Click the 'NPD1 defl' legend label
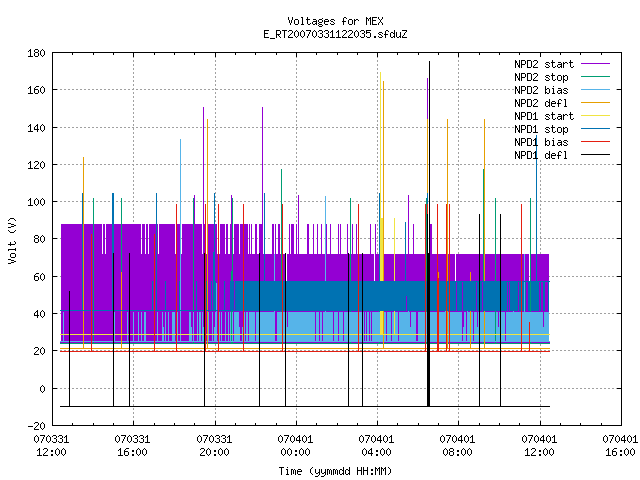640x480 pixels. (x=541, y=155)
